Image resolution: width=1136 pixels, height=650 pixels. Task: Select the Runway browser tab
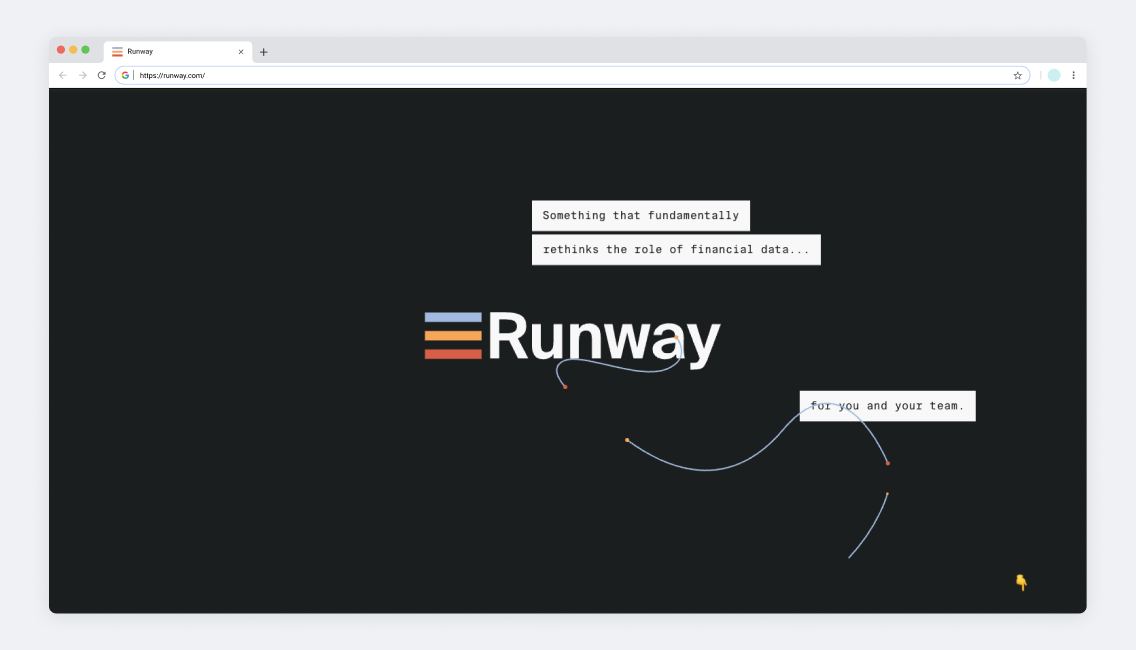coord(178,52)
